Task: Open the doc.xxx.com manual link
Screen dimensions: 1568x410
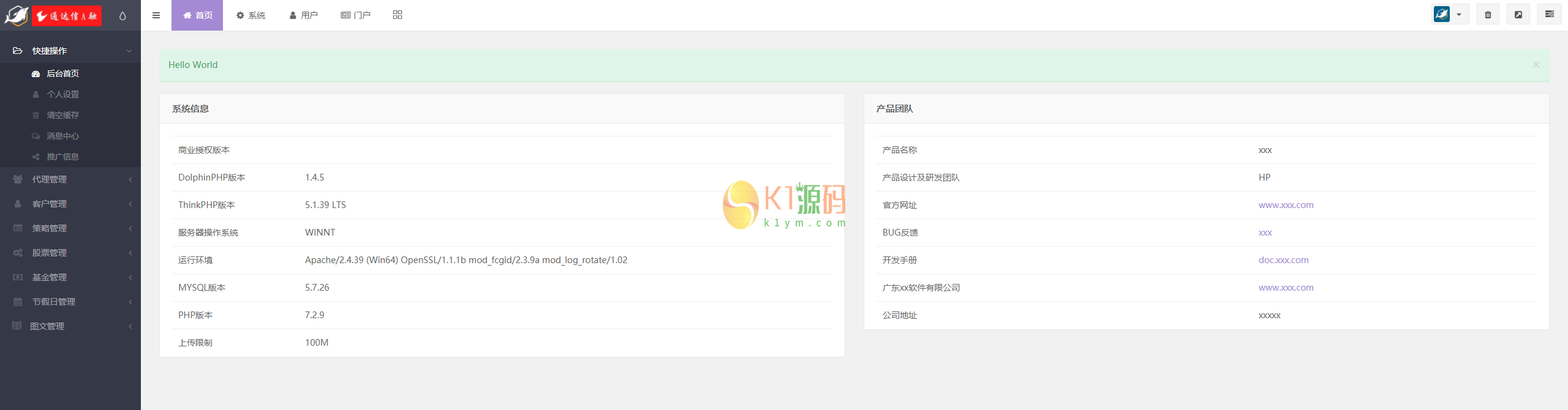Action: tap(1283, 260)
